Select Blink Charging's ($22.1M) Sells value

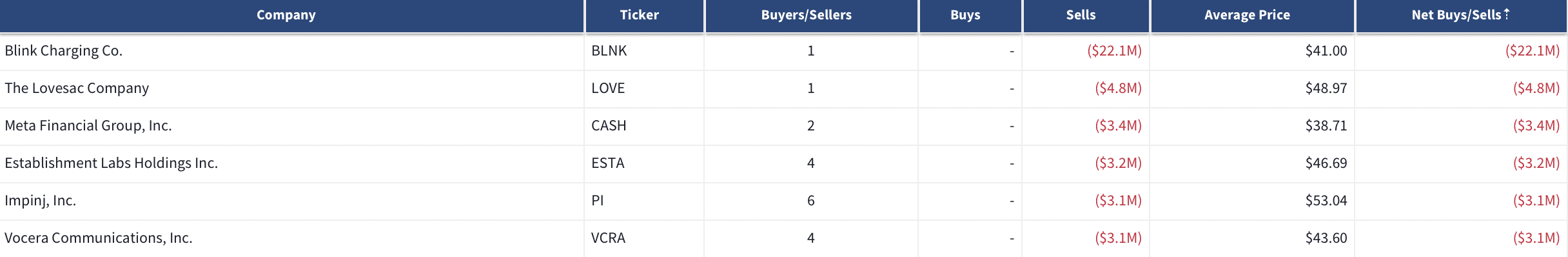pyautogui.click(x=1115, y=50)
